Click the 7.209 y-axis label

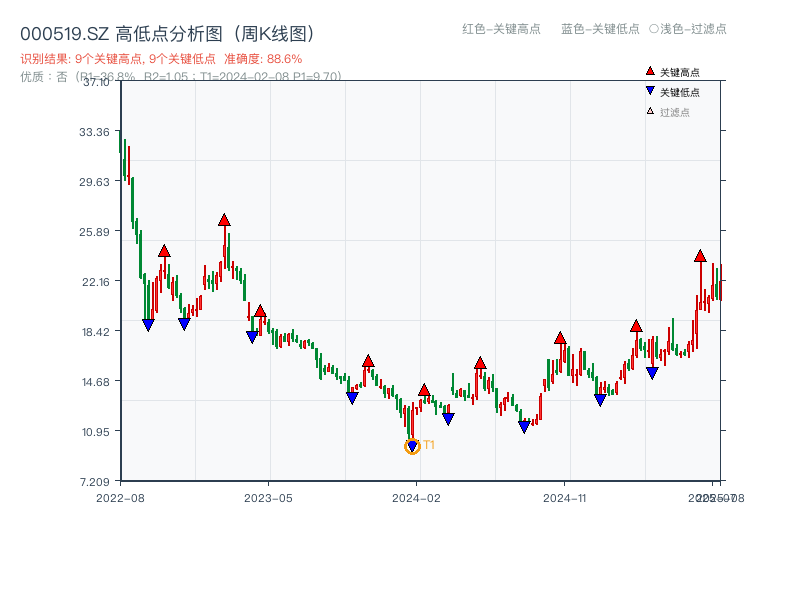click(x=94, y=482)
